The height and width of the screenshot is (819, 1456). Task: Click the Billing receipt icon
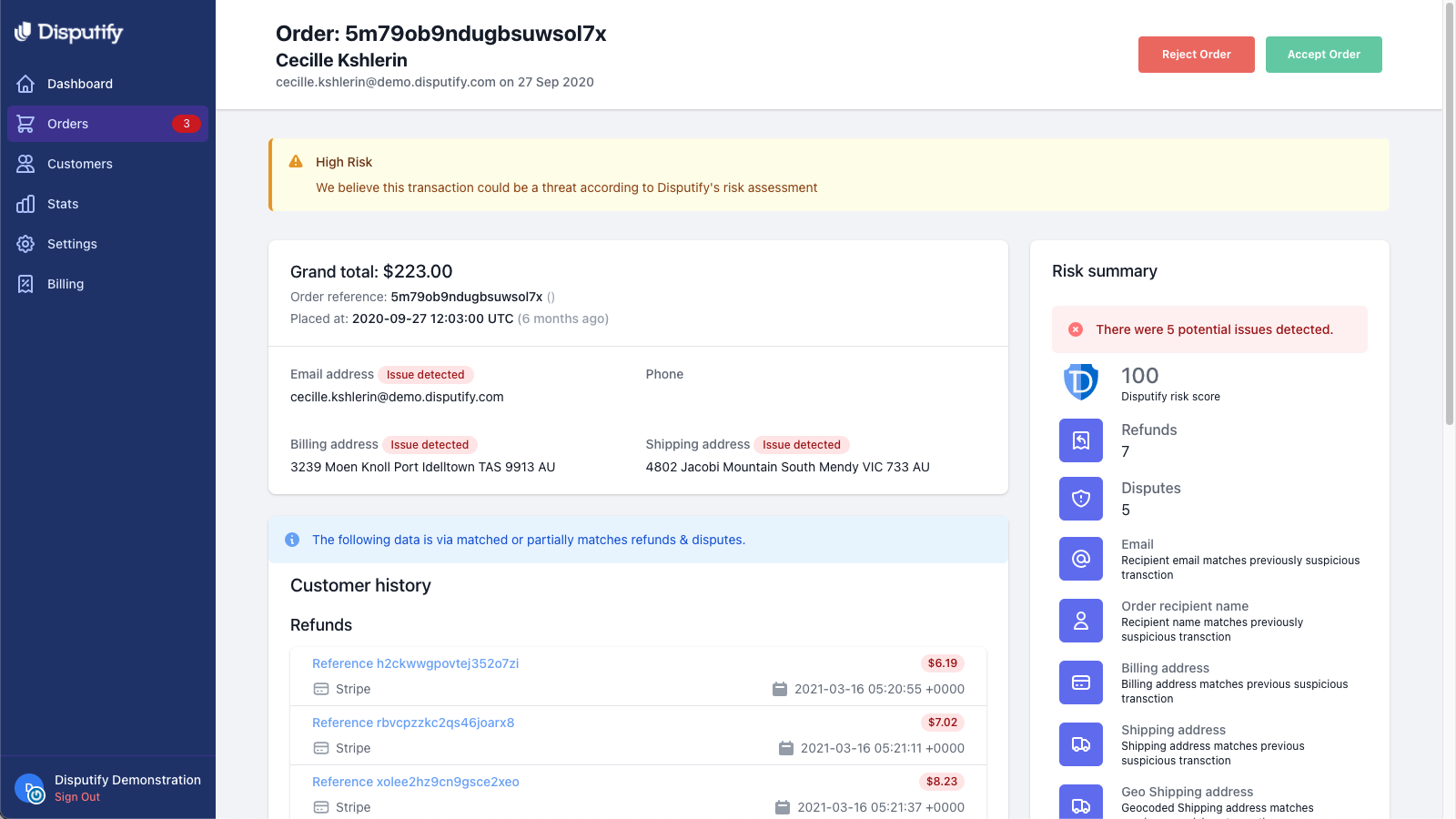tap(25, 284)
